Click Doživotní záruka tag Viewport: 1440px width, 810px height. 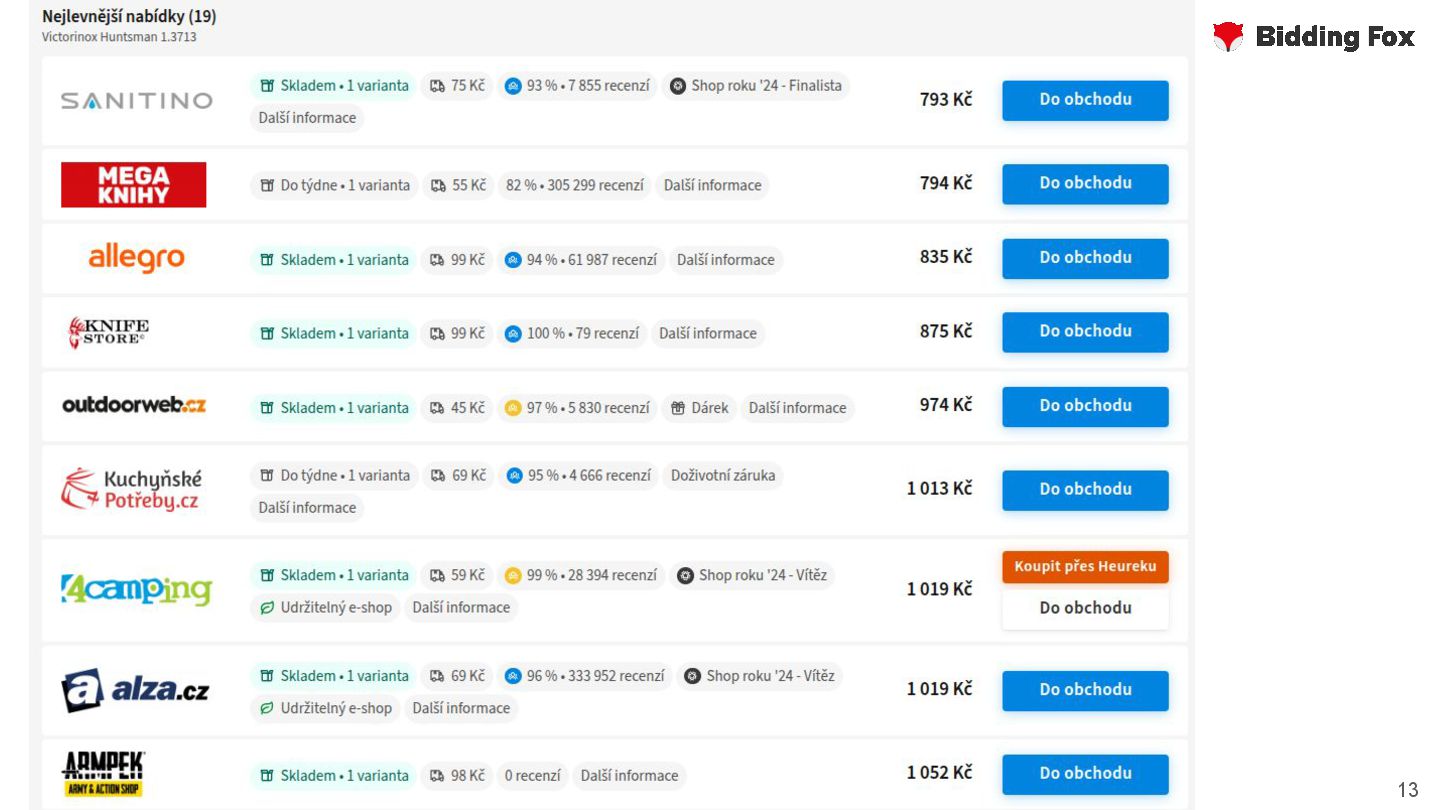point(722,476)
